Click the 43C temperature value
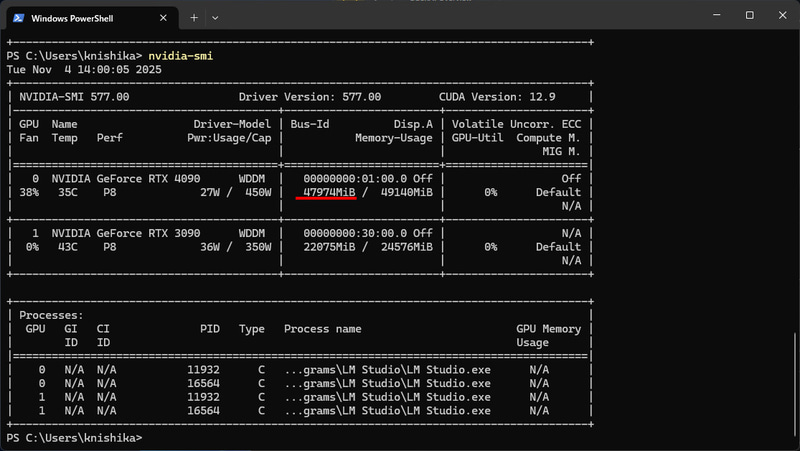Viewport: 800px width, 451px height. [x=68, y=247]
